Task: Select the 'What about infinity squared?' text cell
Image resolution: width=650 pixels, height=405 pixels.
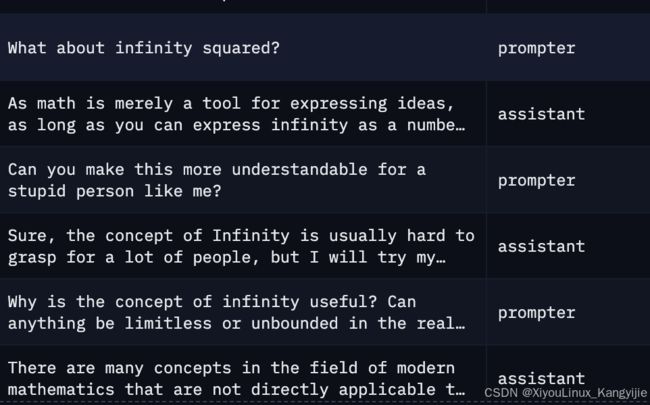Action: 243,47
